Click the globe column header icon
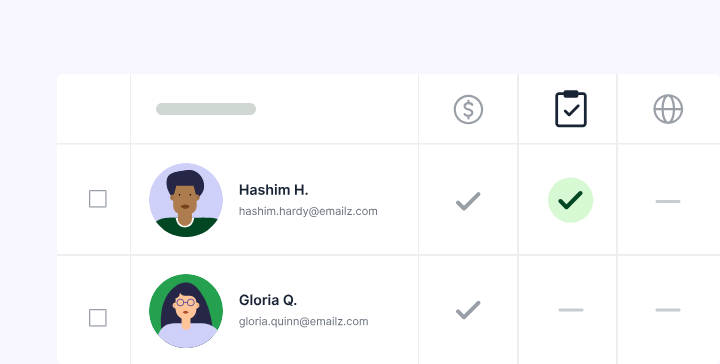Image resolution: width=720 pixels, height=364 pixels. point(668,109)
